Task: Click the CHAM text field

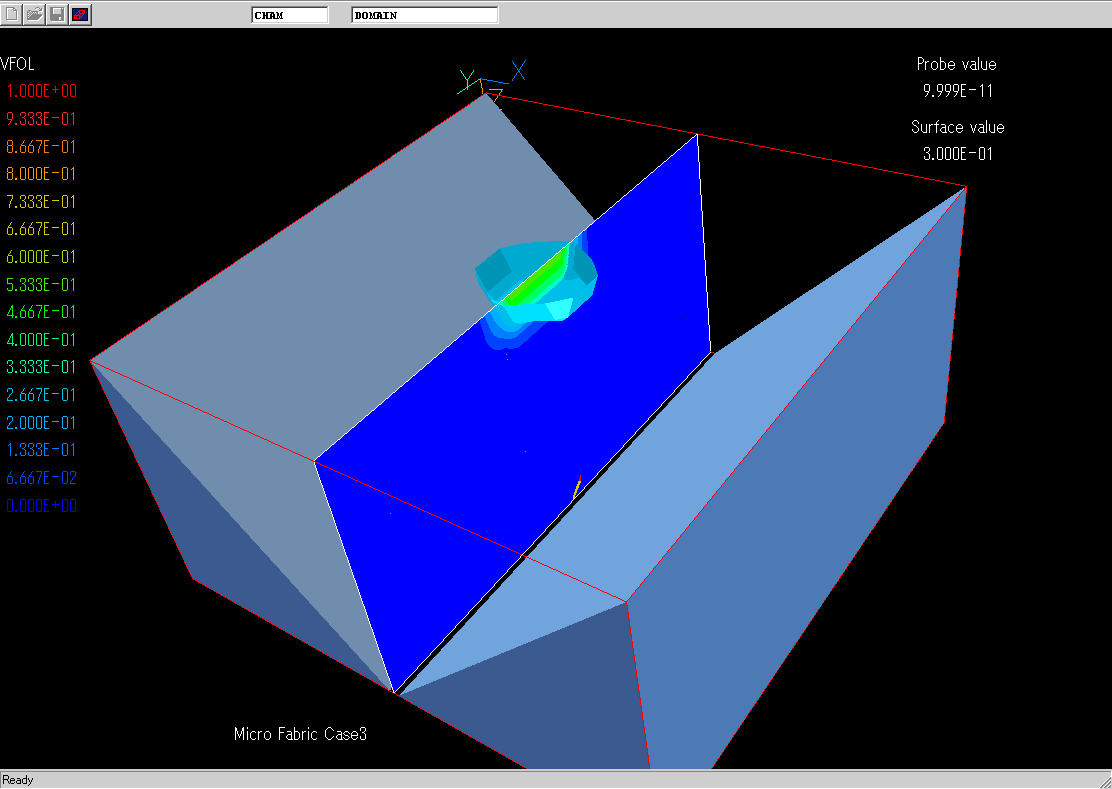Action: [x=289, y=15]
